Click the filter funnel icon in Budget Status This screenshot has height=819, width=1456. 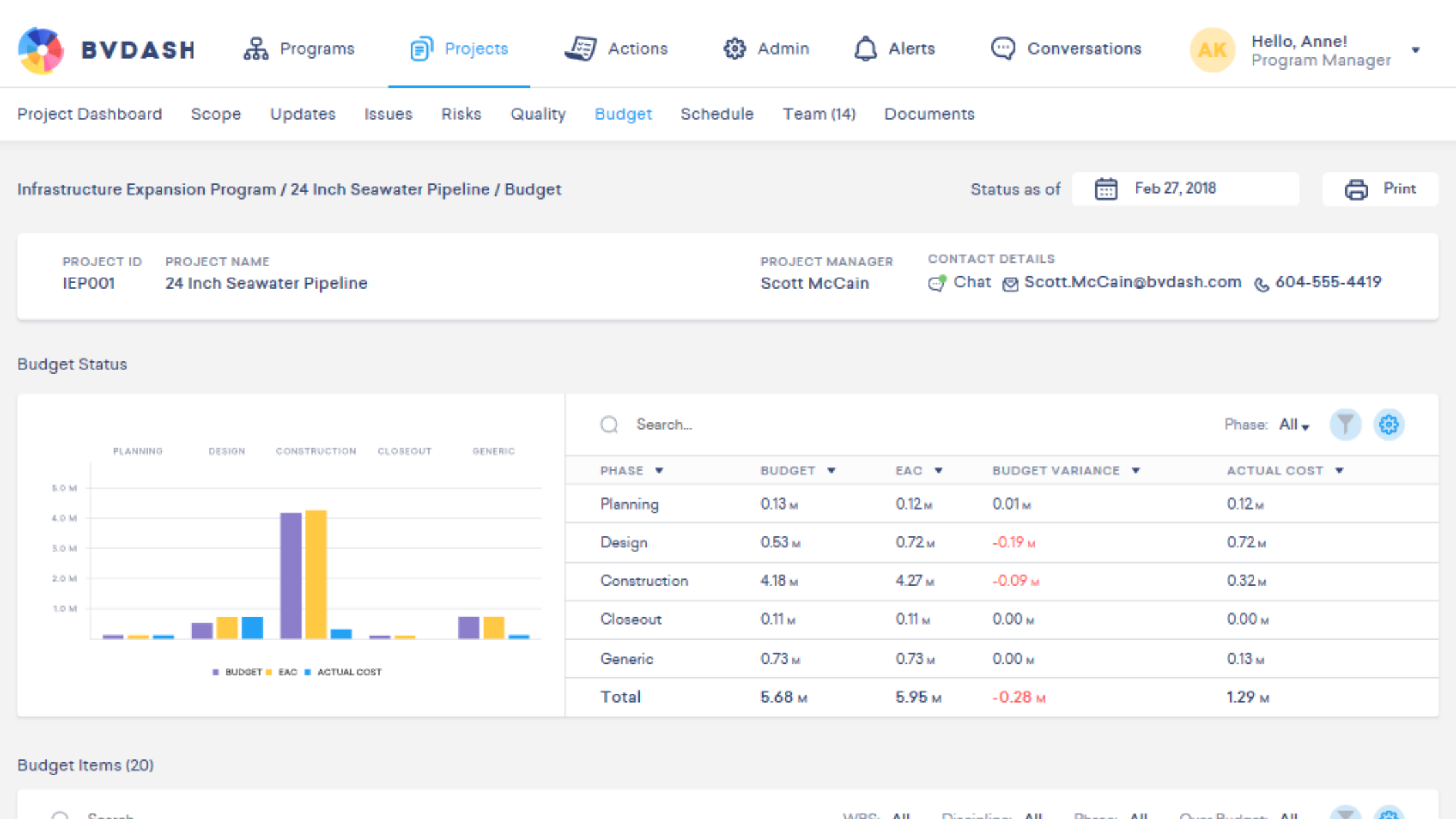click(1345, 424)
